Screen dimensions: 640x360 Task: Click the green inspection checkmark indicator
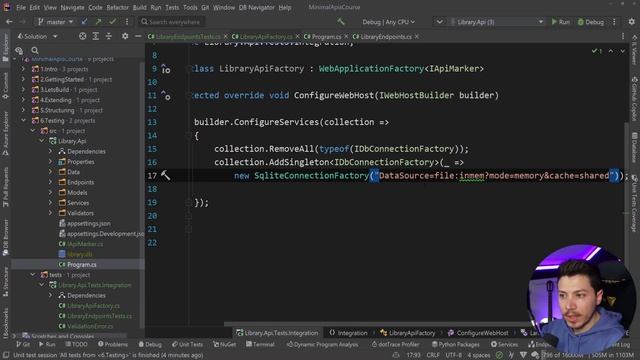596,51
